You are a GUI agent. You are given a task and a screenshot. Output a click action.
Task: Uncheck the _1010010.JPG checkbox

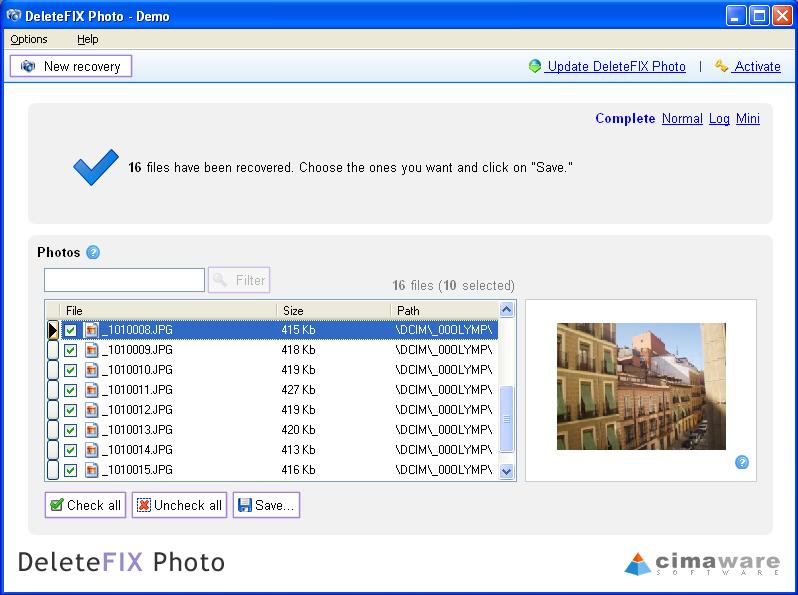(x=71, y=370)
